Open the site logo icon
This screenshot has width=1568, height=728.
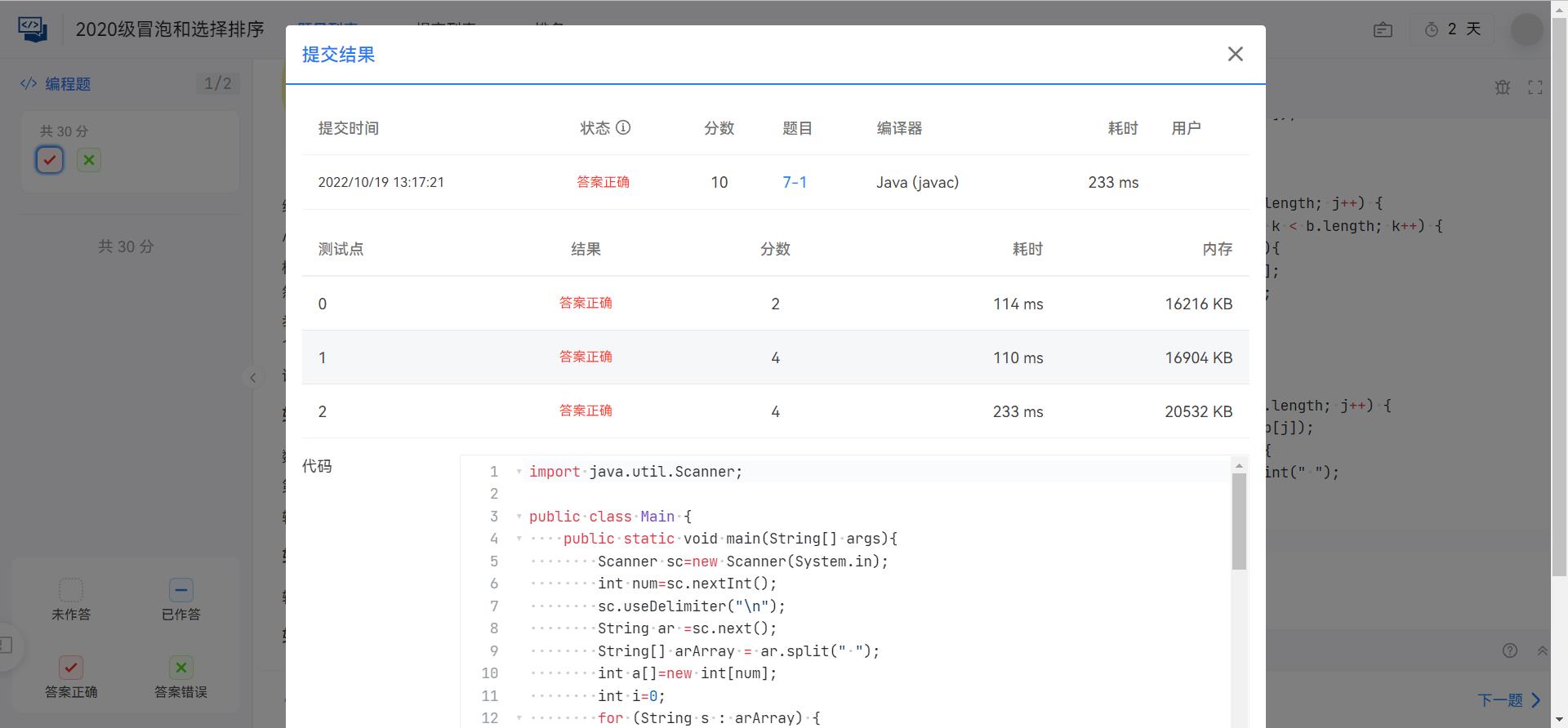coord(33,29)
